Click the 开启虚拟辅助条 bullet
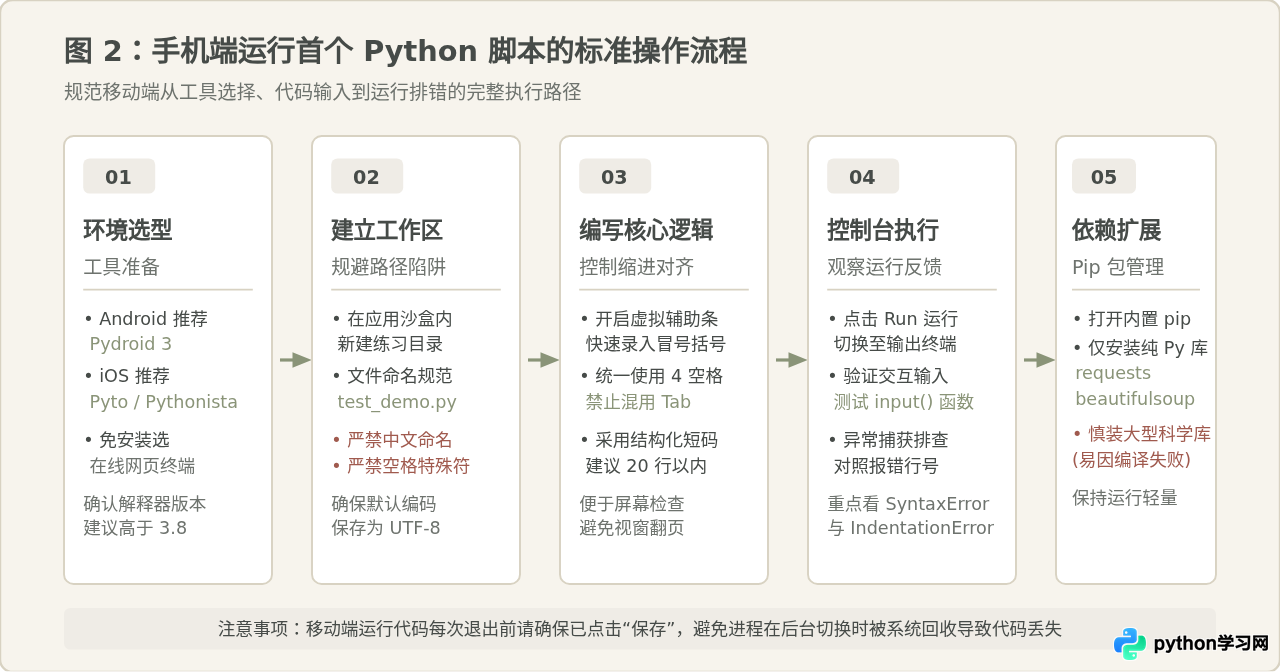The height and width of the screenshot is (672, 1280). pos(649,319)
